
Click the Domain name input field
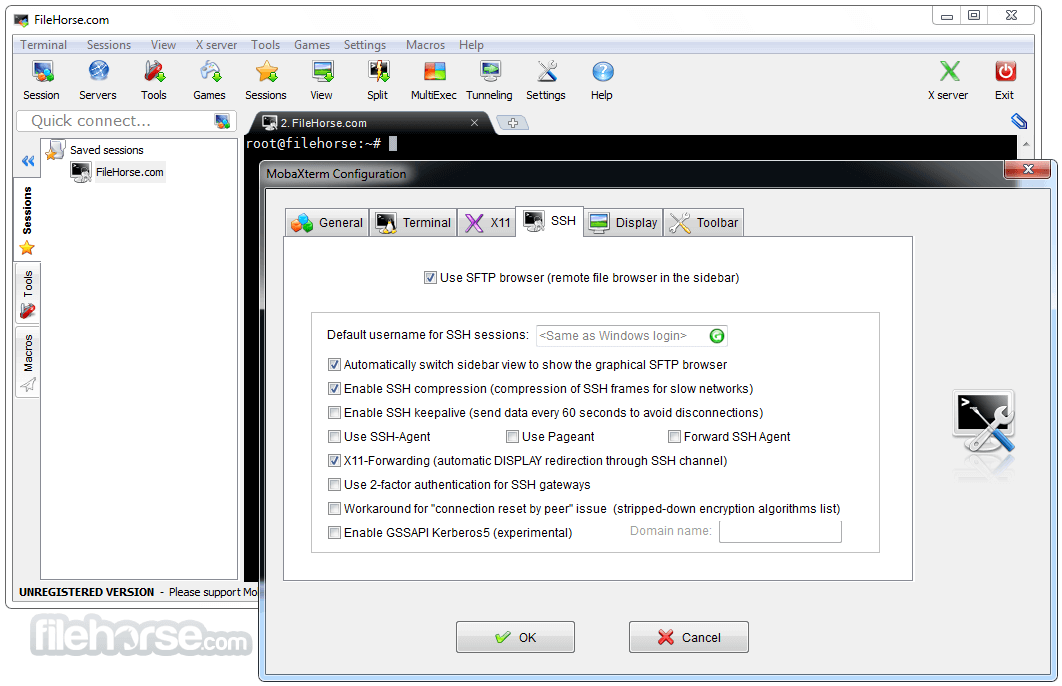pyautogui.click(x=780, y=532)
